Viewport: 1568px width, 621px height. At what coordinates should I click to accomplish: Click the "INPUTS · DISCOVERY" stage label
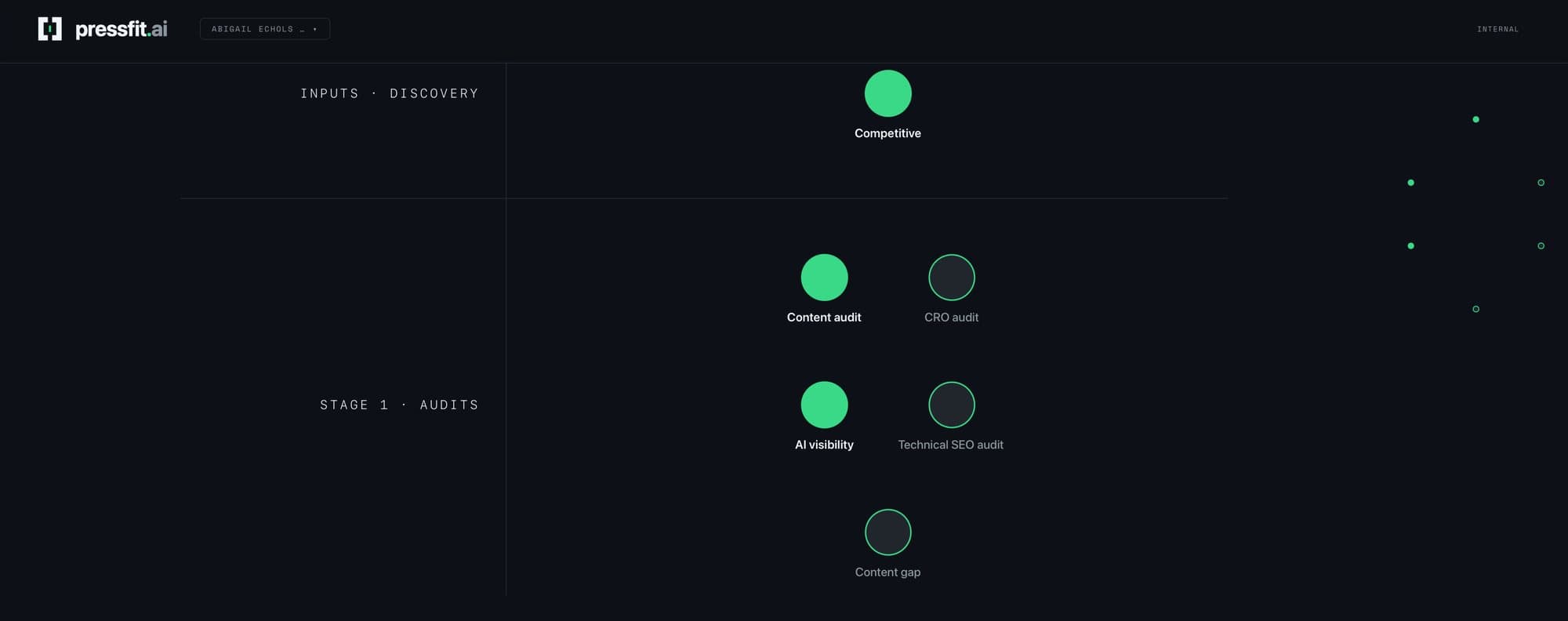pos(390,93)
